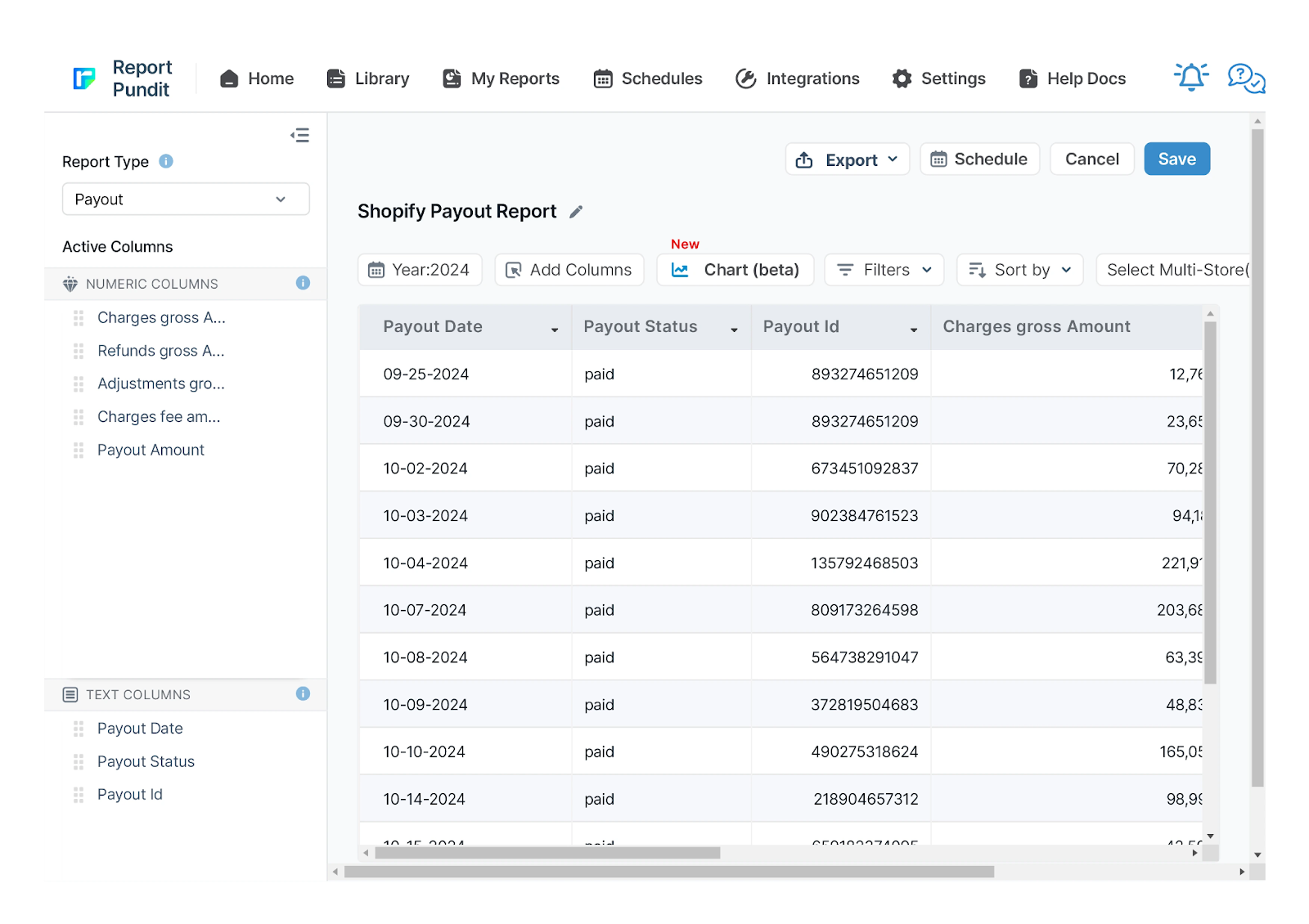Open the Library page
Image resolution: width=1309 pixels, height=924 pixels.
[368, 78]
